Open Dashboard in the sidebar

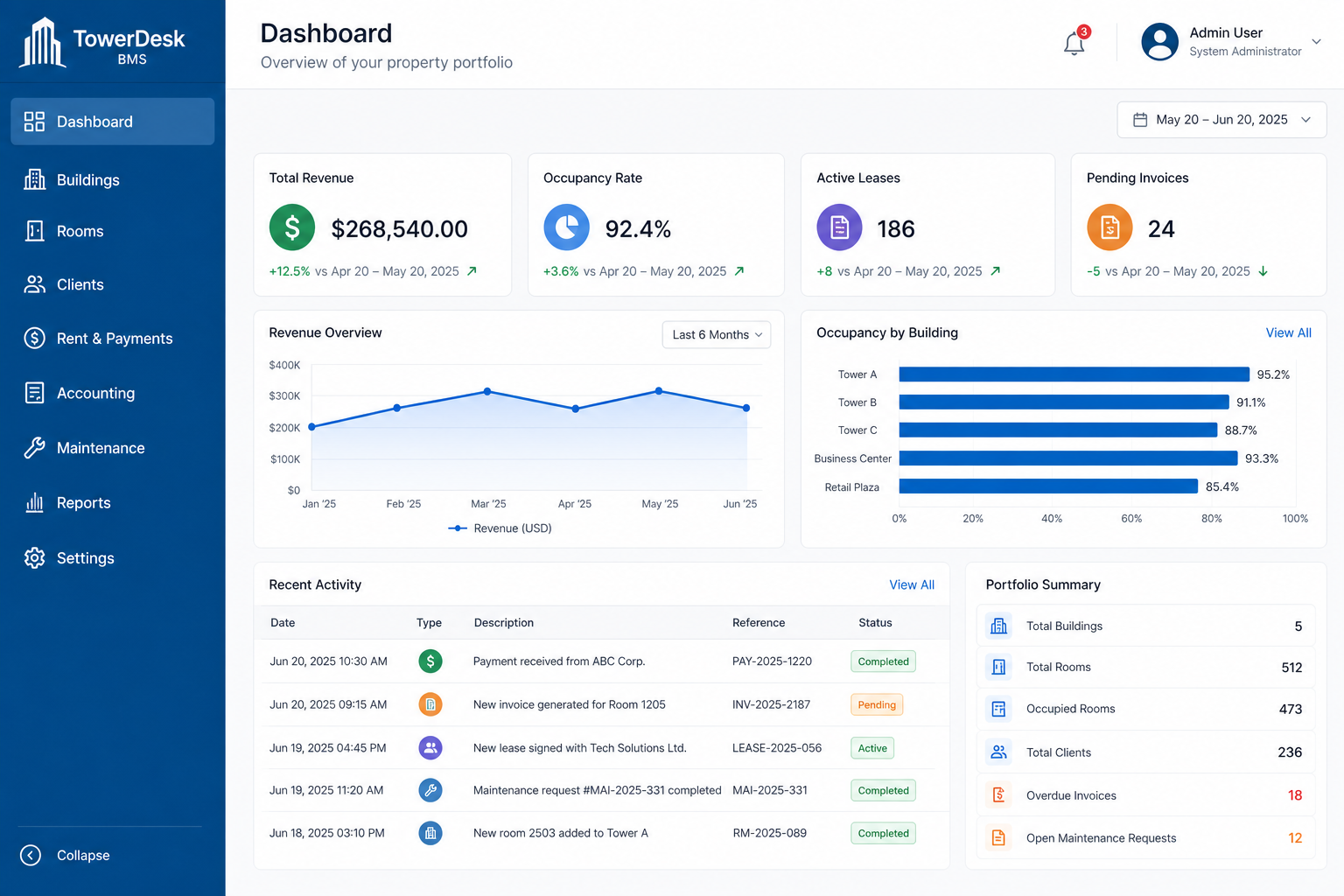(113, 122)
